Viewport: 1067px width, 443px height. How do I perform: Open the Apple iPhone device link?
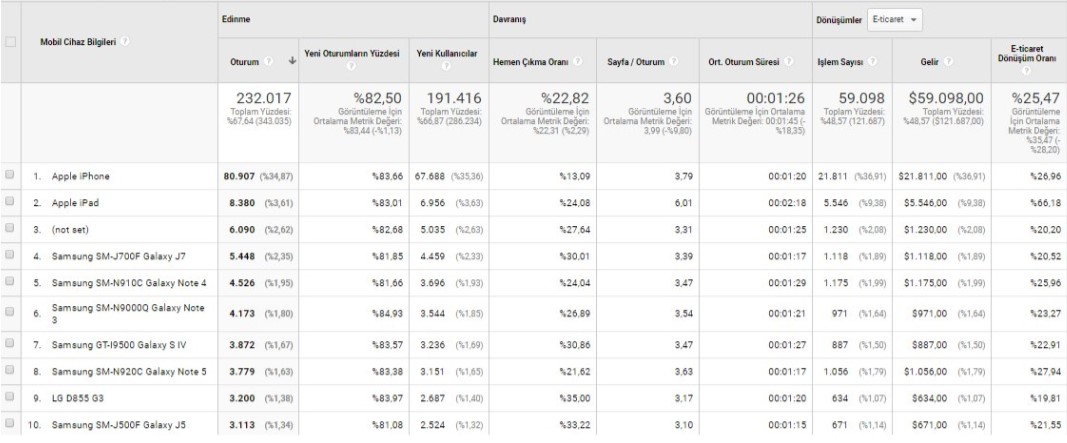pyautogui.click(x=81, y=176)
